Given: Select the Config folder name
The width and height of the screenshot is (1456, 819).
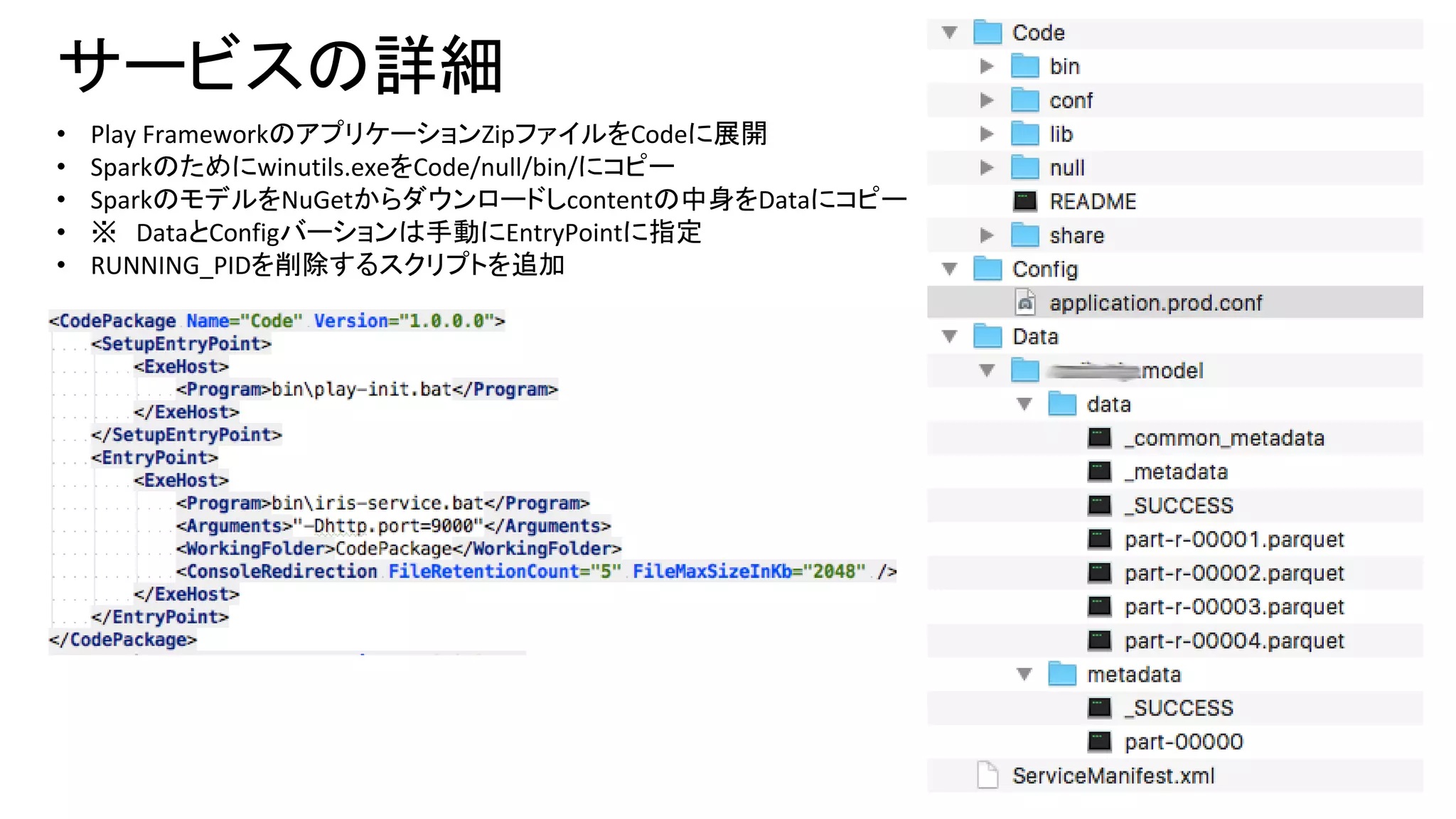Looking at the screenshot, I should point(1045,269).
